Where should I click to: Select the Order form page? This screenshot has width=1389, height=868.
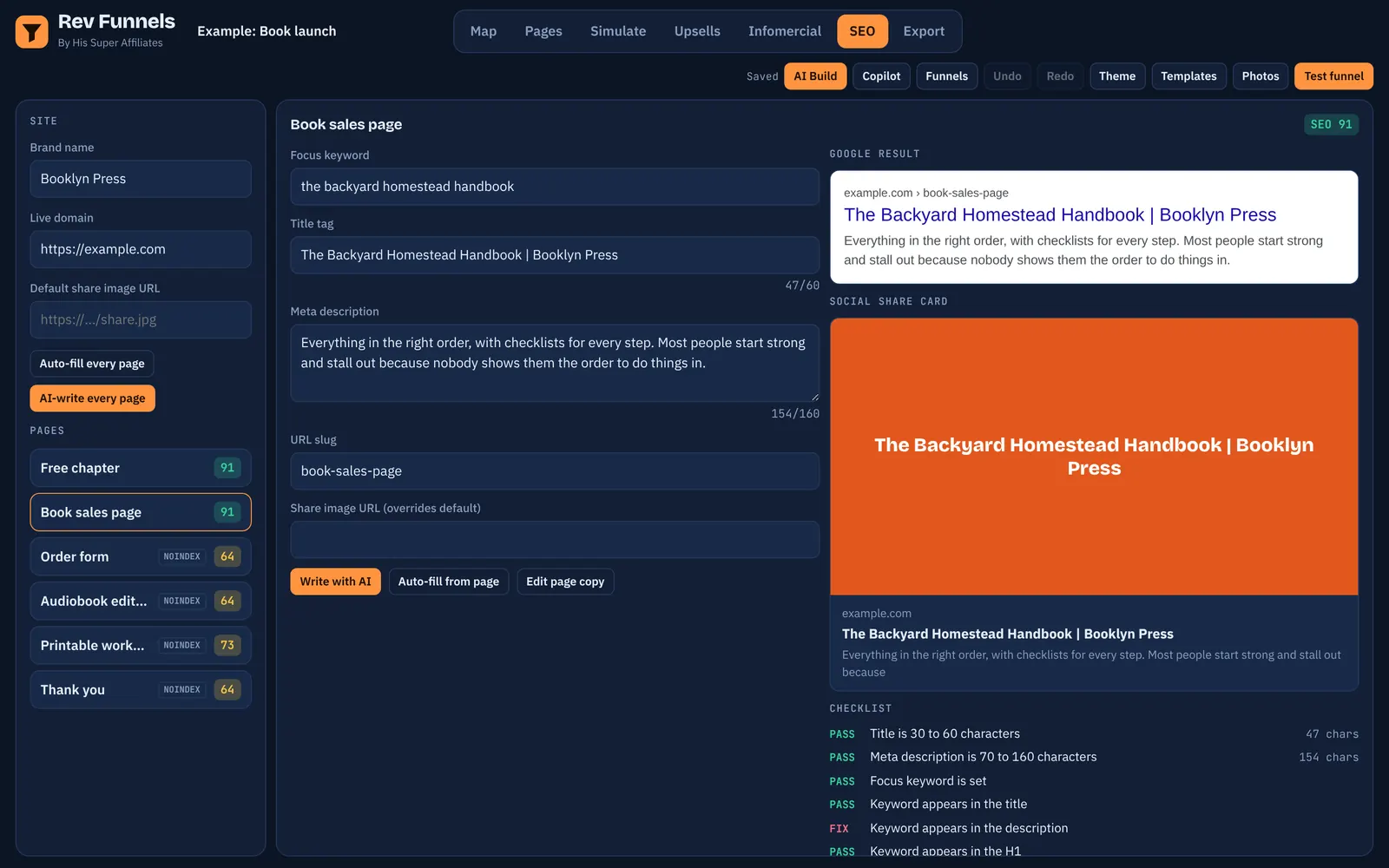(x=141, y=556)
